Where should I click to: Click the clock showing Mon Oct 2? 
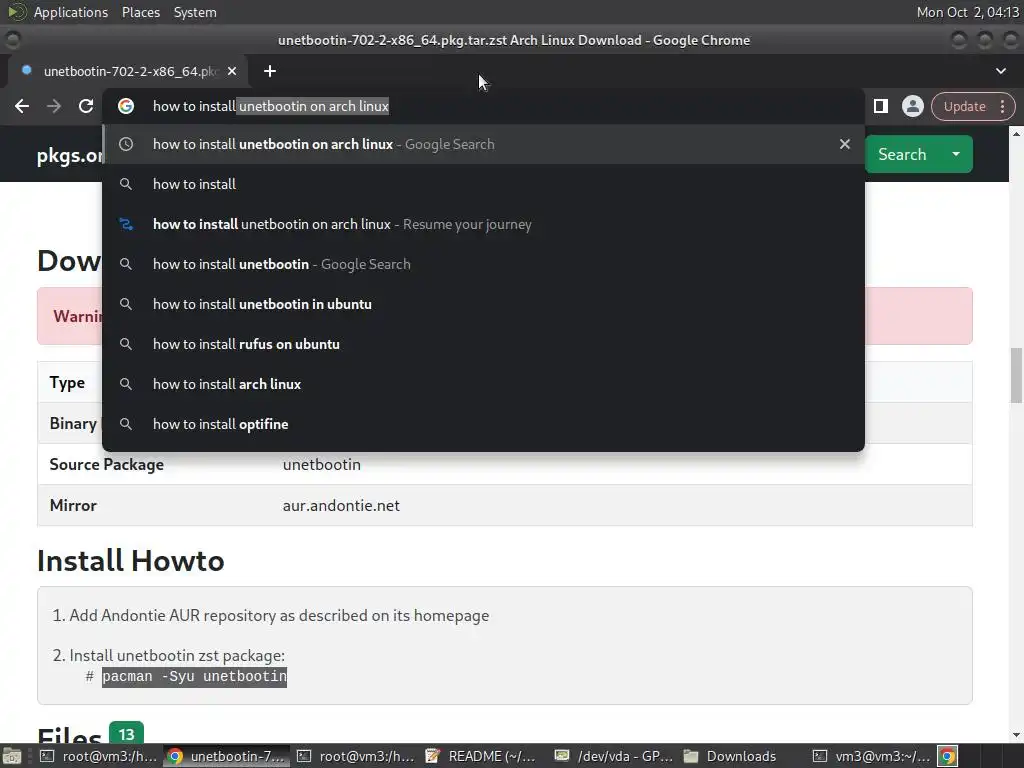click(x=967, y=12)
